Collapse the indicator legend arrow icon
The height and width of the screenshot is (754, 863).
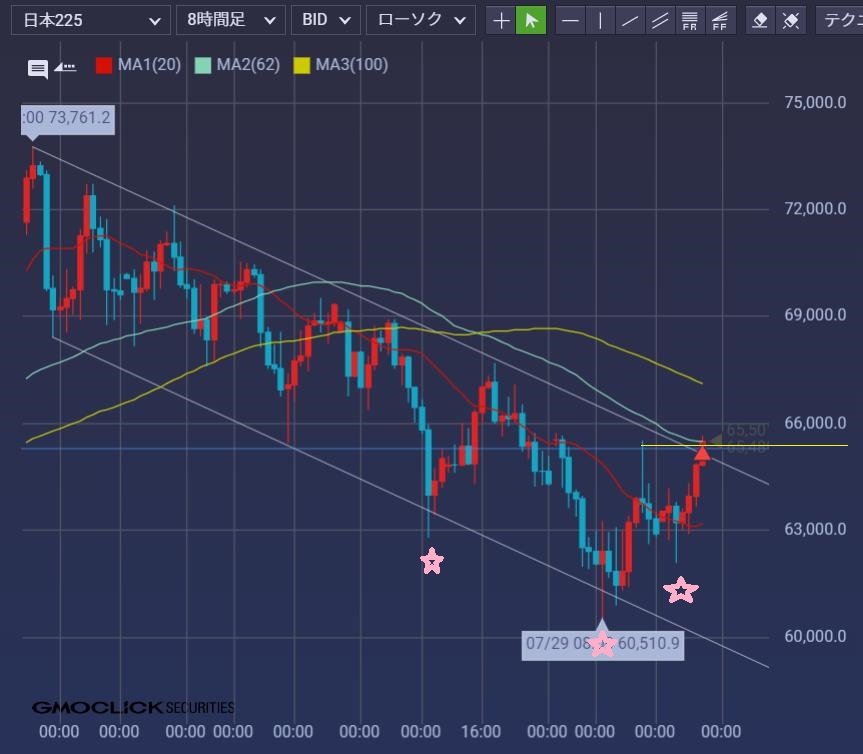pyautogui.click(x=65, y=67)
